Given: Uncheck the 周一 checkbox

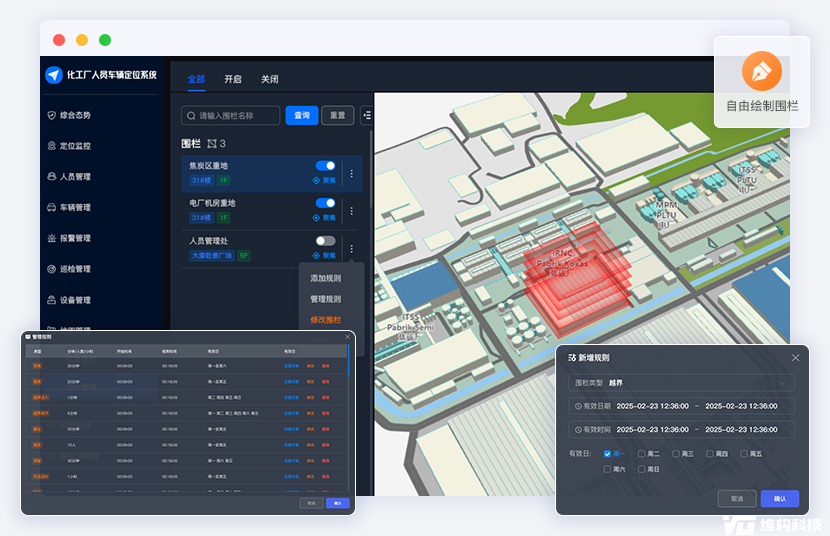Looking at the screenshot, I should [608, 454].
